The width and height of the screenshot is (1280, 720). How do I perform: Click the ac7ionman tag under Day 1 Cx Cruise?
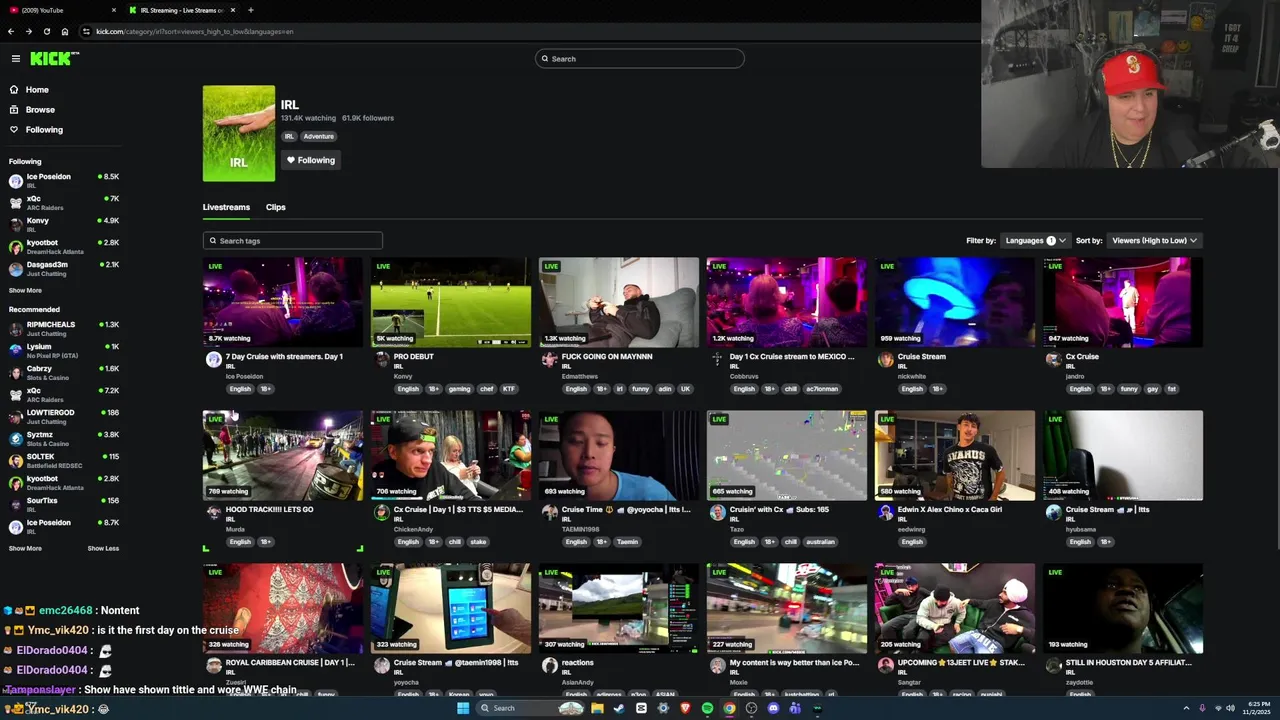click(x=822, y=389)
